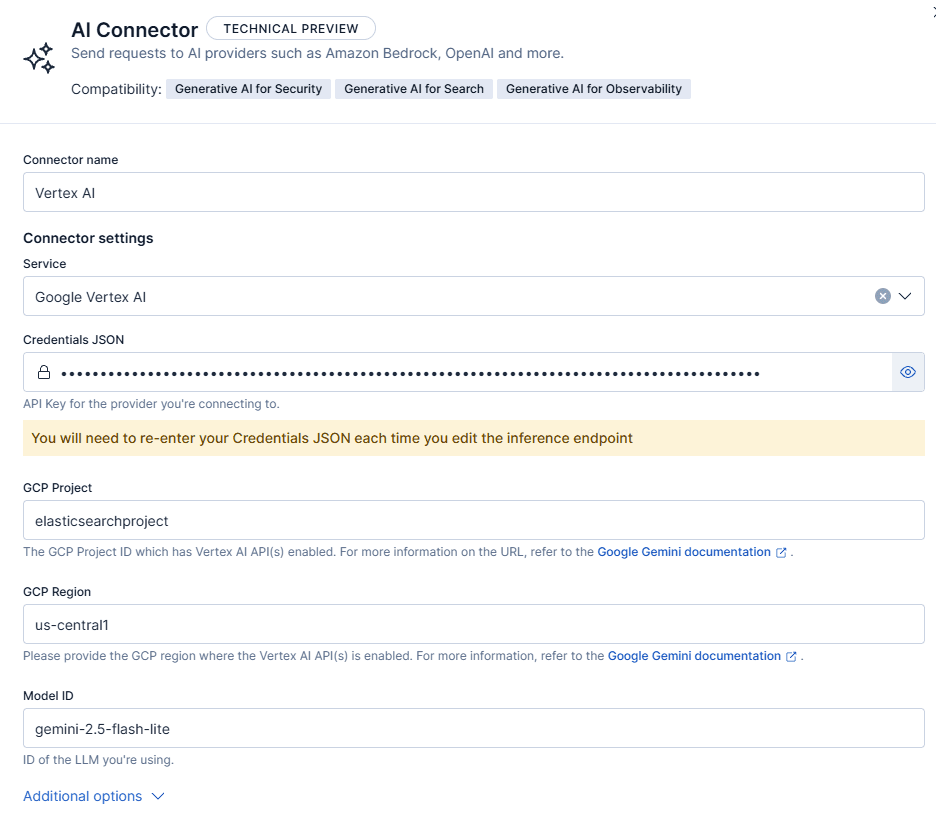Open the Service dropdown arrow

pos(905,296)
